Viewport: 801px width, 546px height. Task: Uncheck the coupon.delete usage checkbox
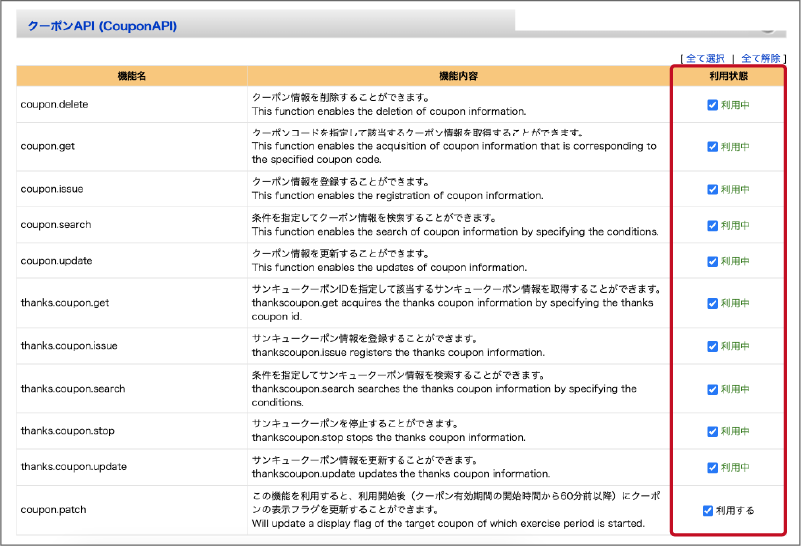[713, 105]
